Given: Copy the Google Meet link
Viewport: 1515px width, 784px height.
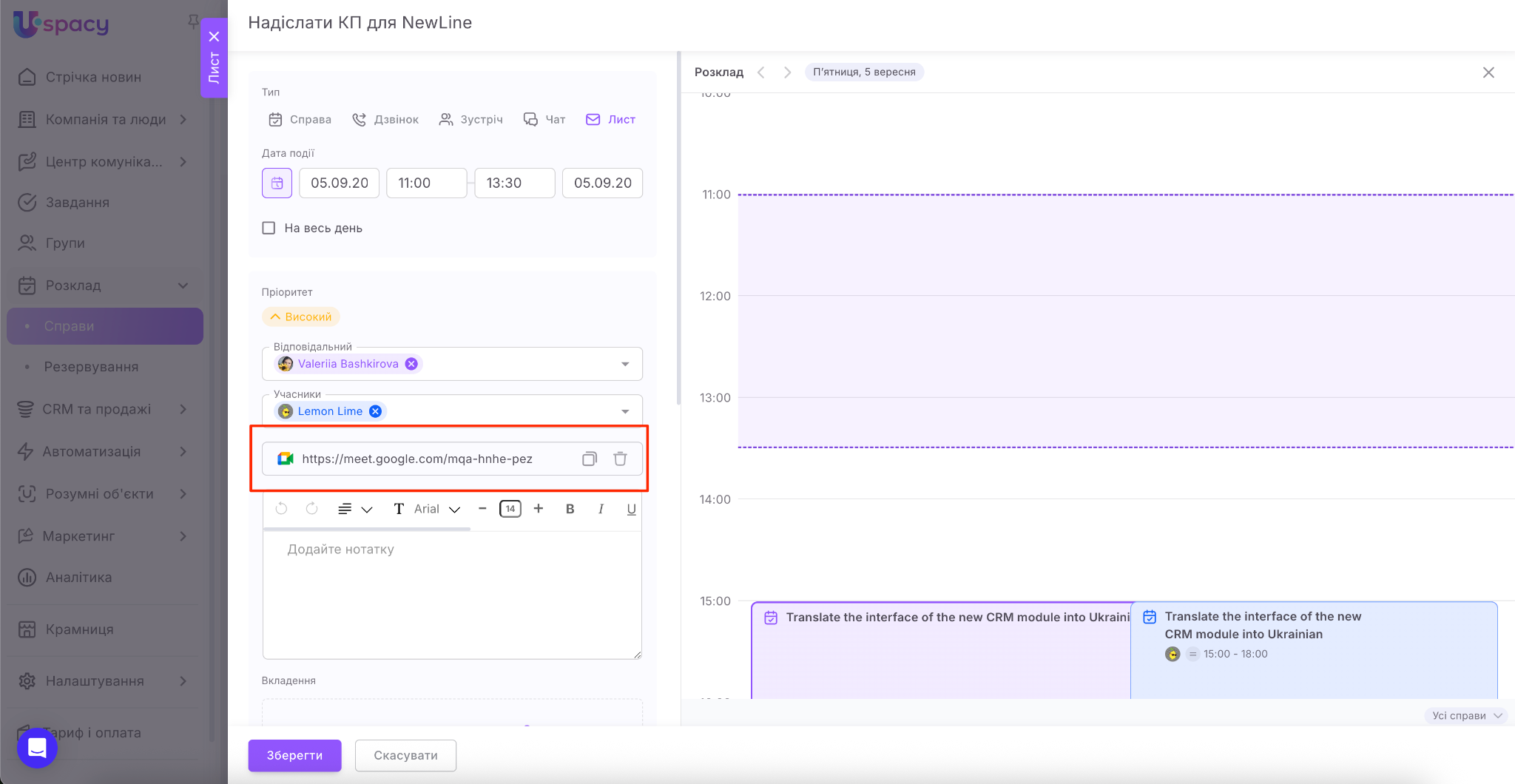Looking at the screenshot, I should (589, 459).
